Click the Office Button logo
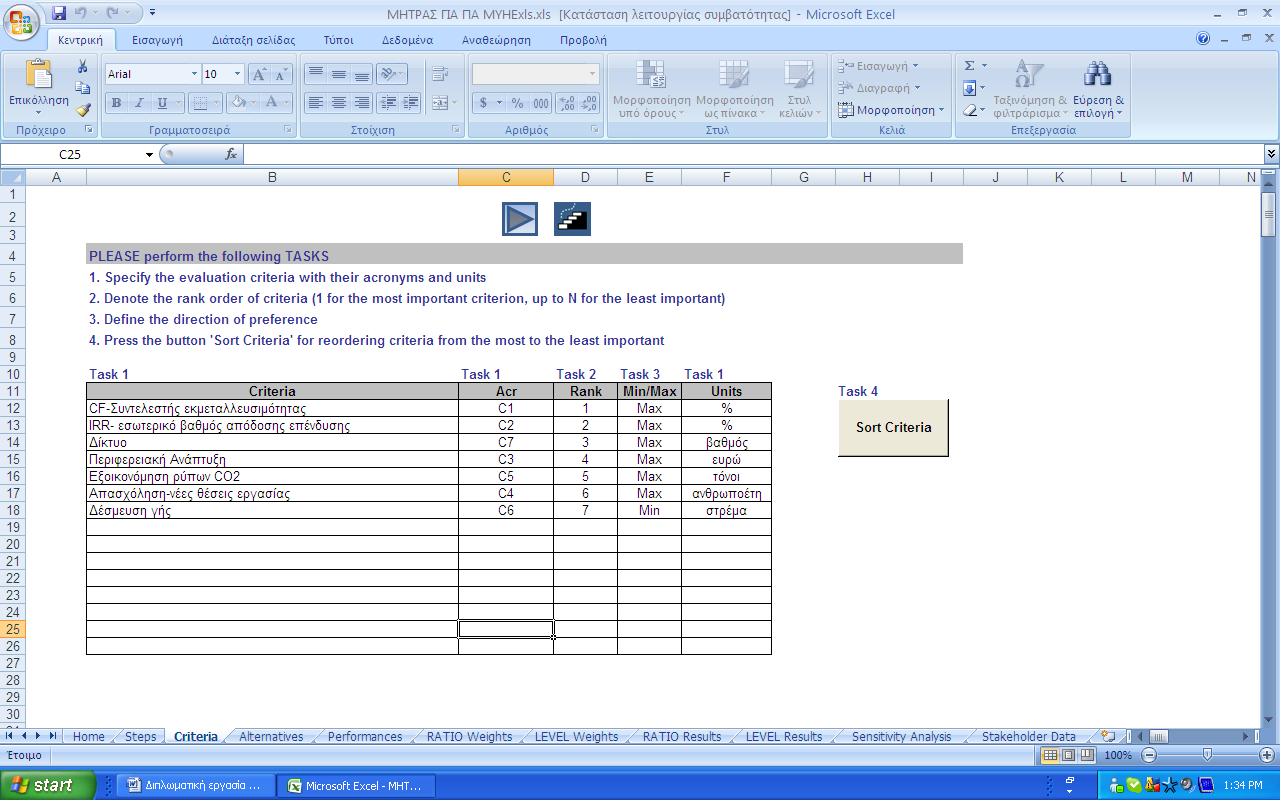The image size is (1280, 800). [x=21, y=22]
